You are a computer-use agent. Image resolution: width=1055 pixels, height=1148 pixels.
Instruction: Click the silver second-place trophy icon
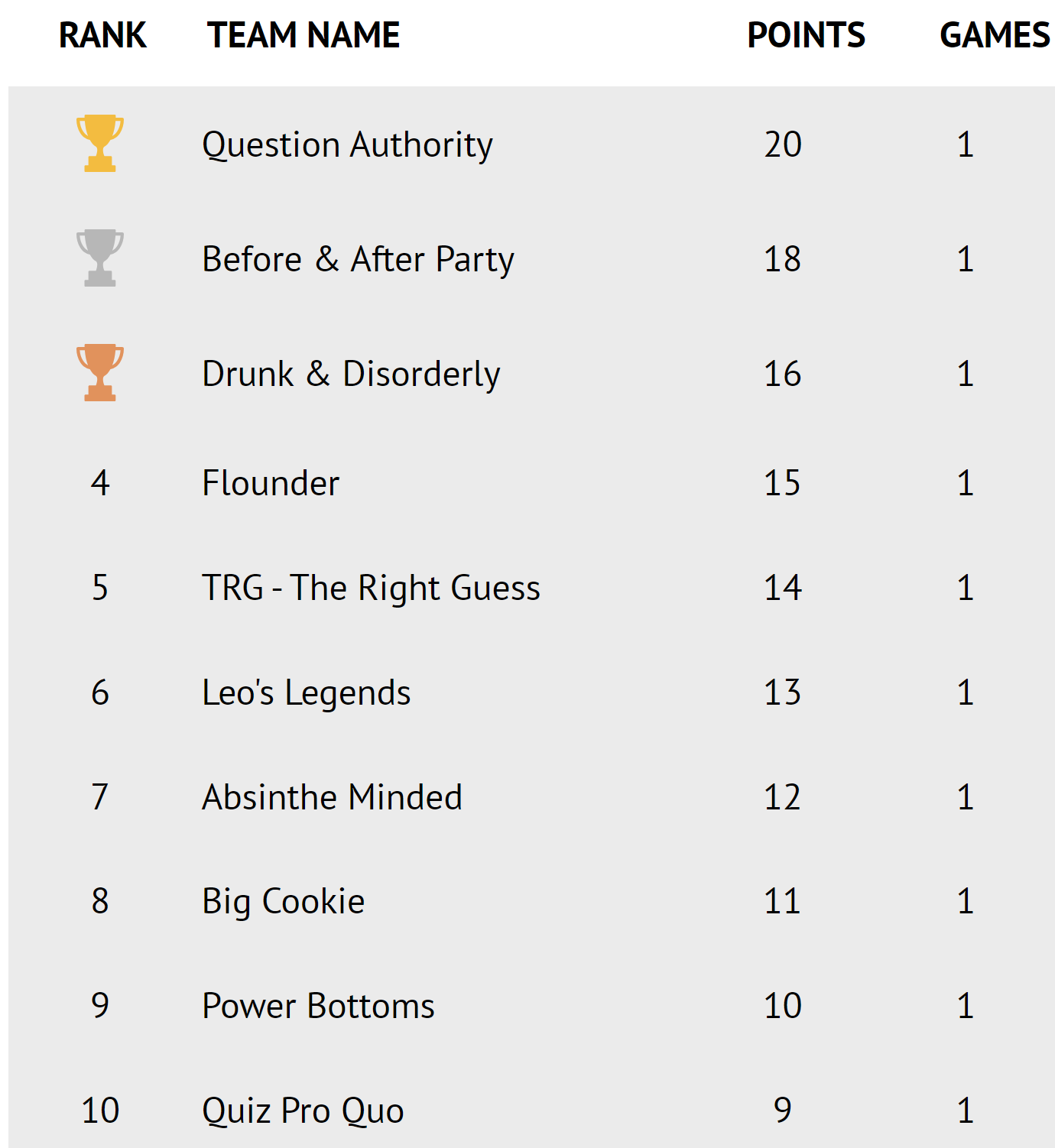(x=100, y=258)
